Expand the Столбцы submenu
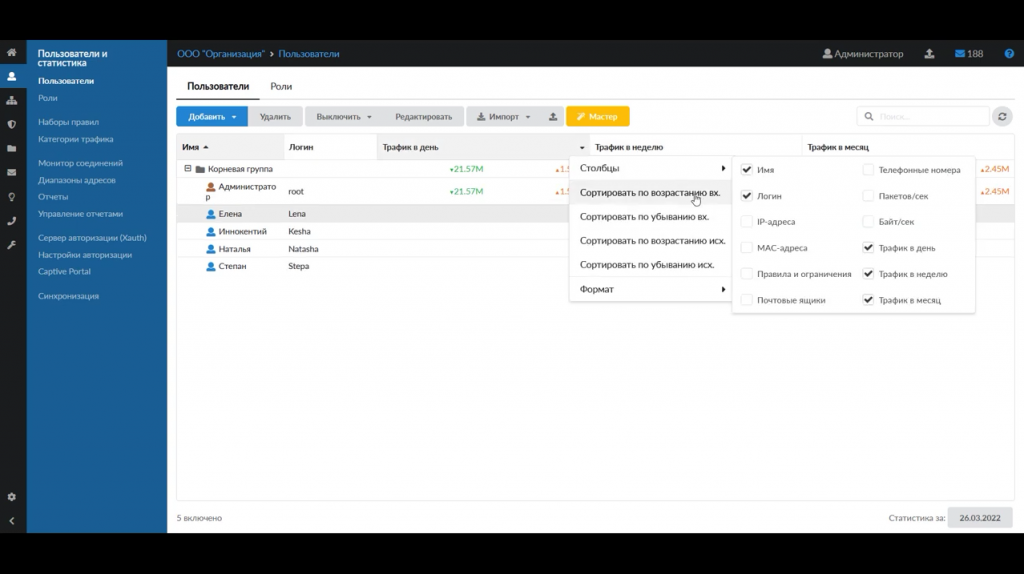Screen dimensions: 1024x574 (x=650, y=168)
